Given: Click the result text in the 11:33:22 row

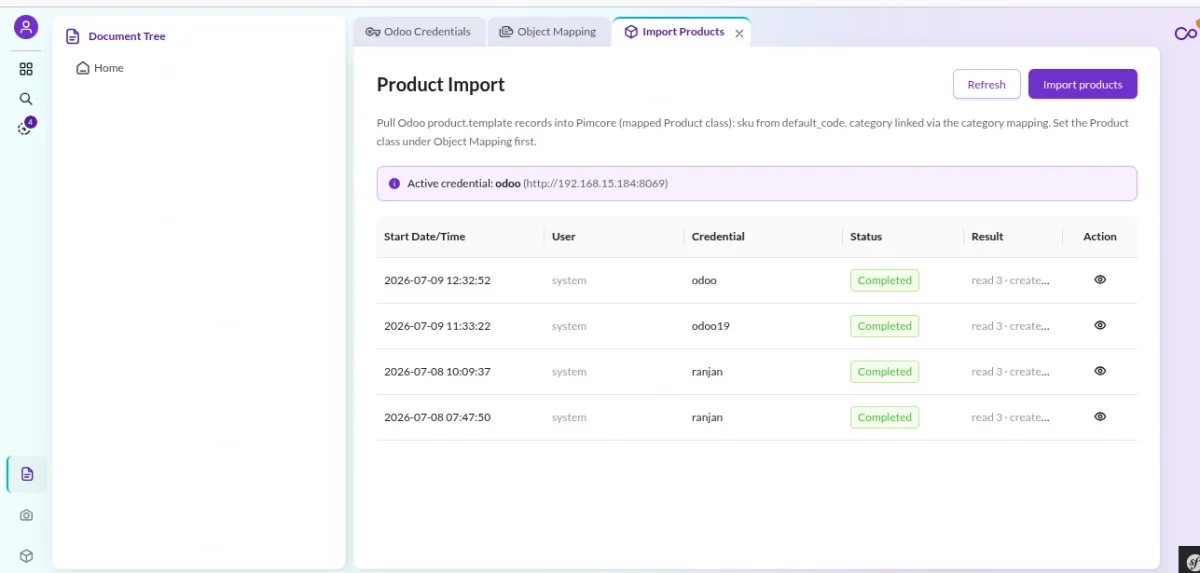Looking at the screenshot, I should coord(1011,326).
